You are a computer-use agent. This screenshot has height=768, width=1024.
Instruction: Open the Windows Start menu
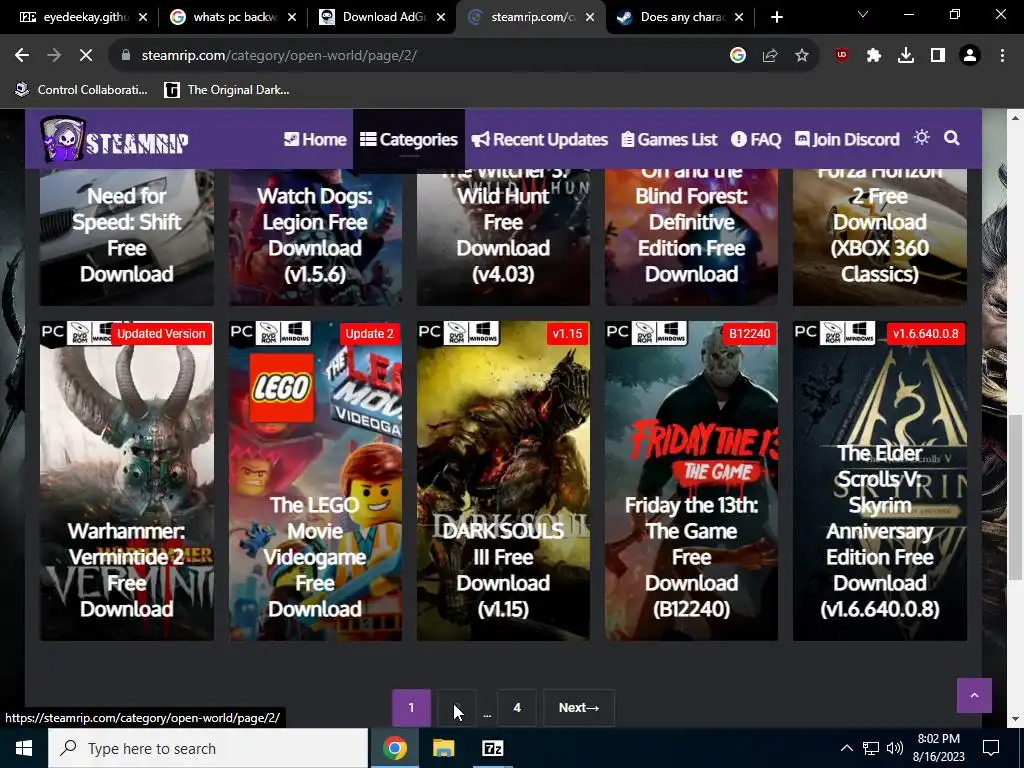(24, 748)
